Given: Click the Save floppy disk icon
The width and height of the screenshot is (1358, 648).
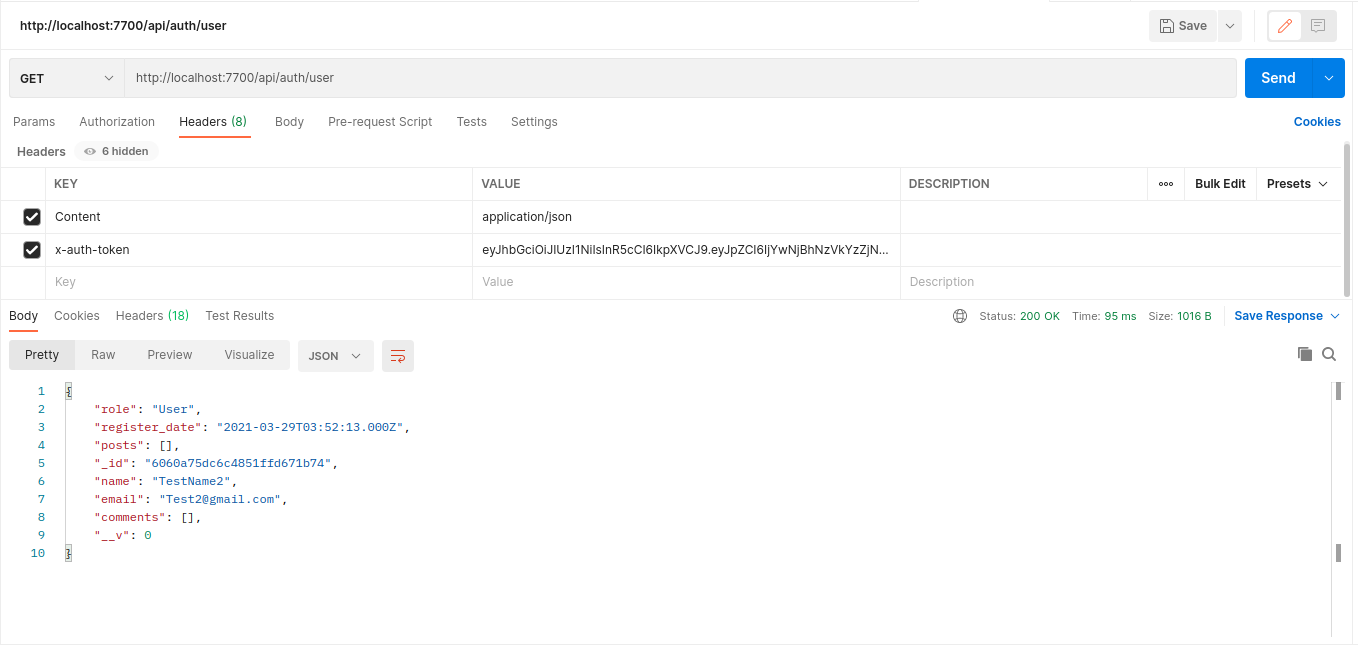Looking at the screenshot, I should [x=1166, y=26].
